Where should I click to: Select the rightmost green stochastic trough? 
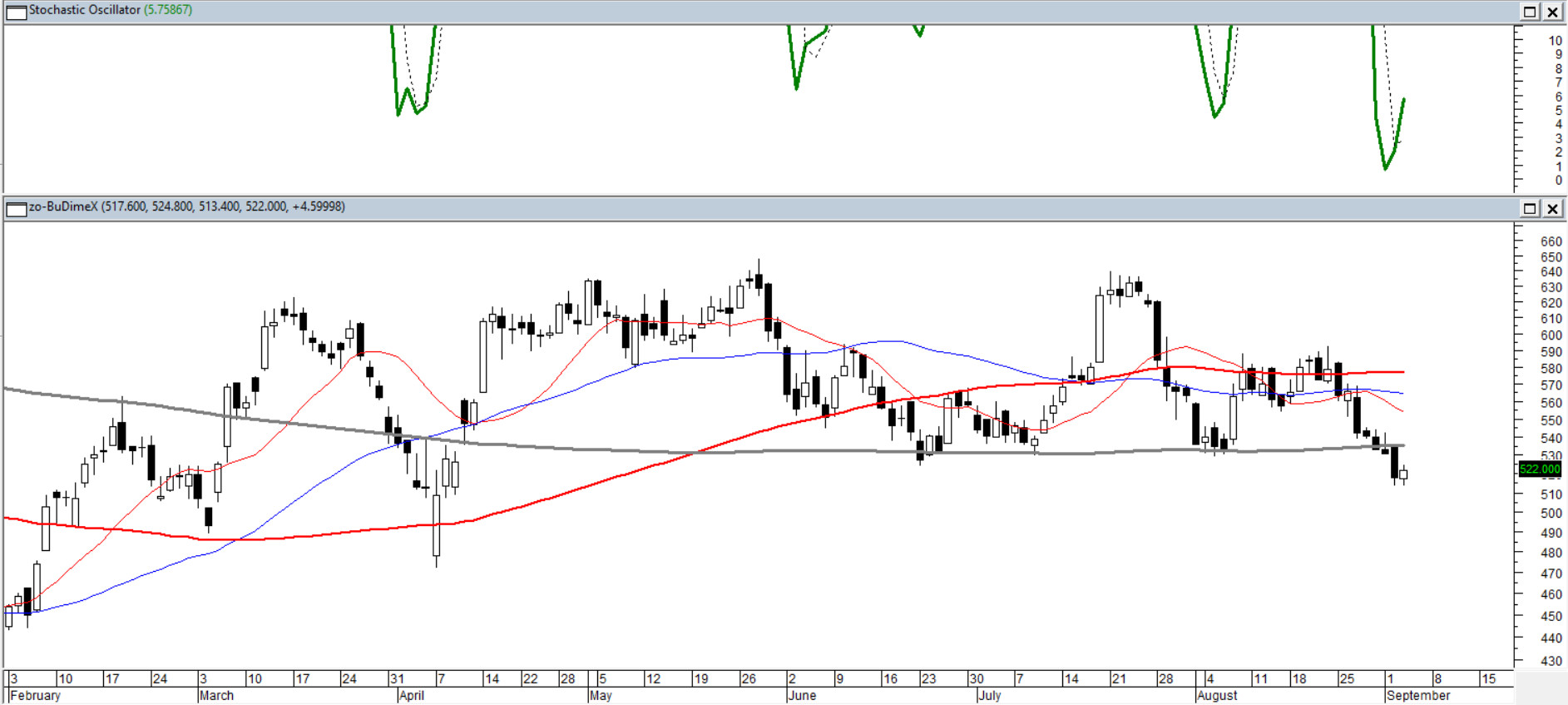1386,167
